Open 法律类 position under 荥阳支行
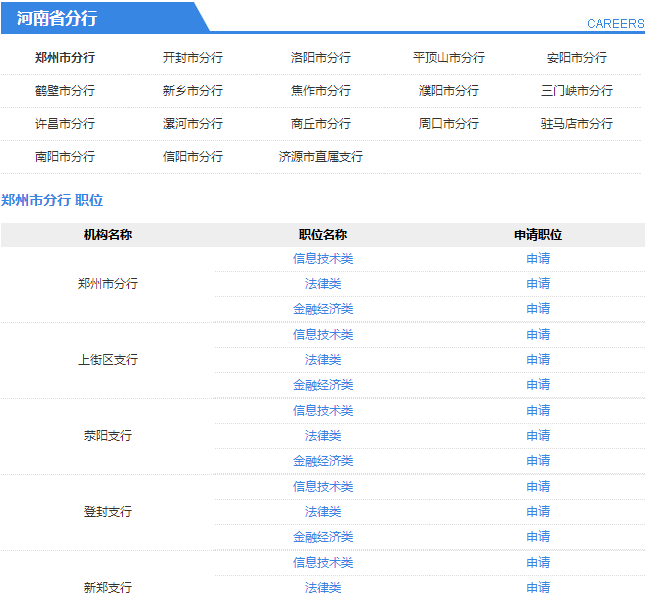The height and width of the screenshot is (600, 647). [x=323, y=436]
